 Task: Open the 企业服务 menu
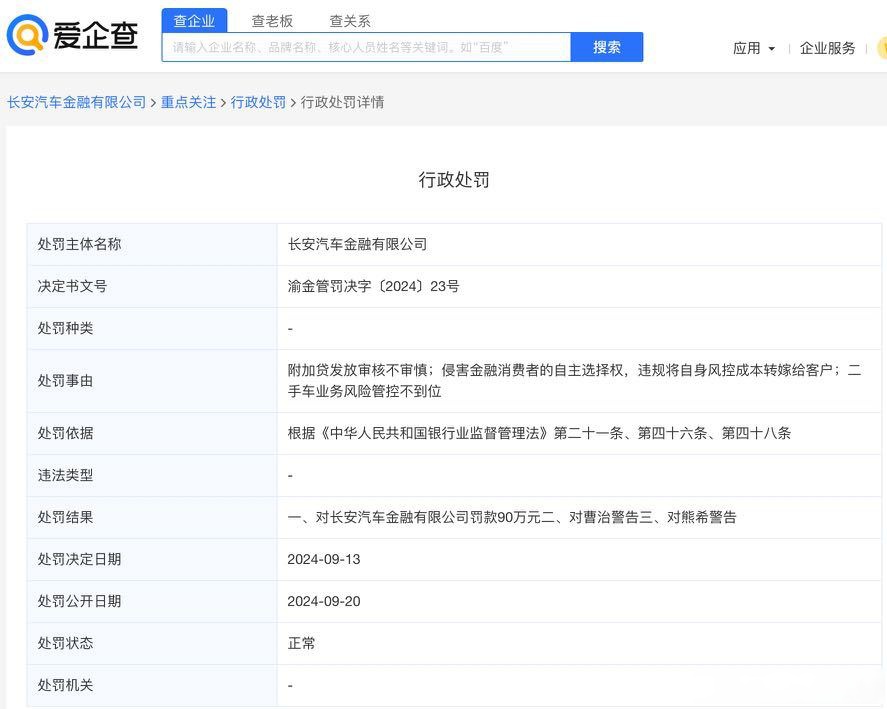click(827, 48)
